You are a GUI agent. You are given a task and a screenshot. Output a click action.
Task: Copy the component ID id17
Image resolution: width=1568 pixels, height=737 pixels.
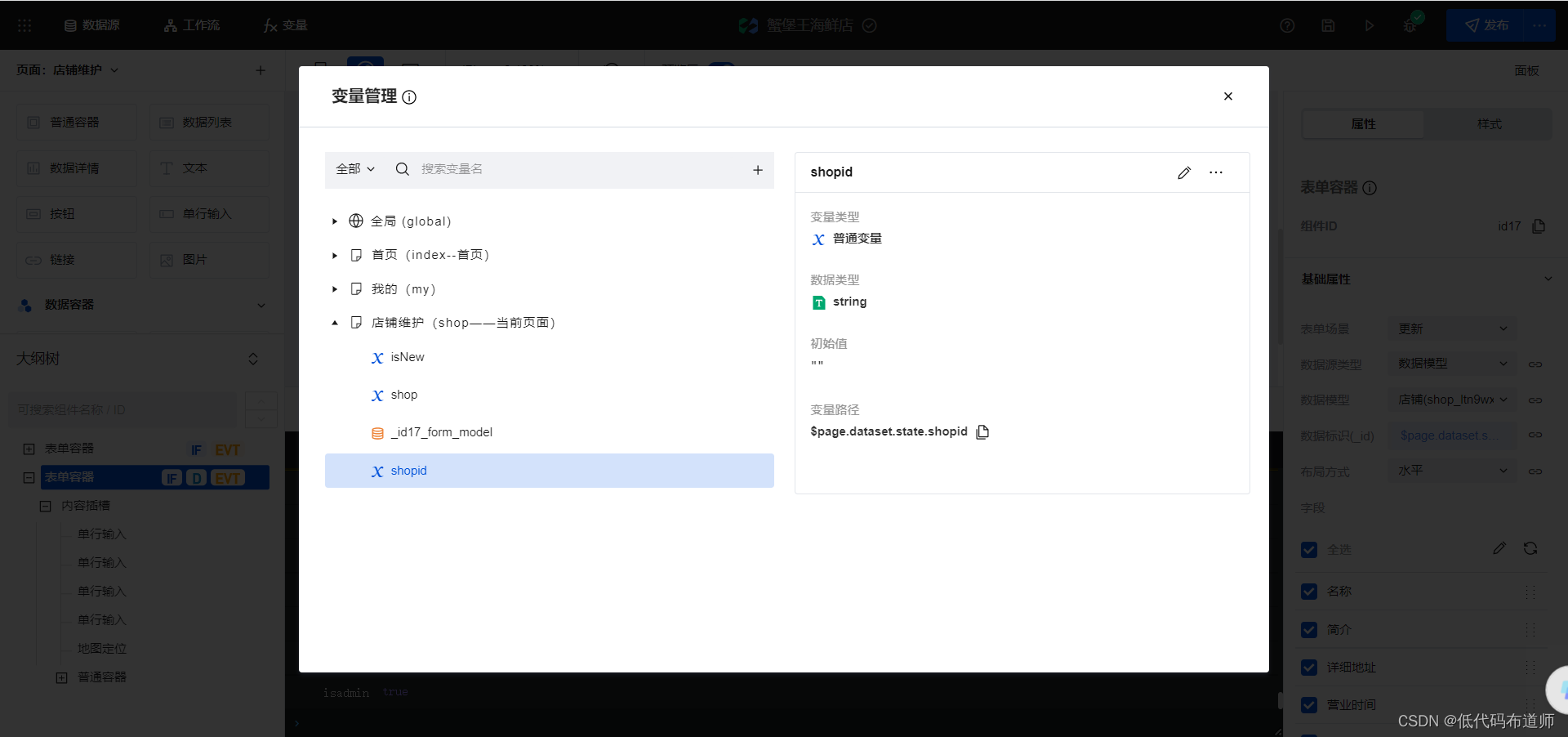tap(1539, 226)
